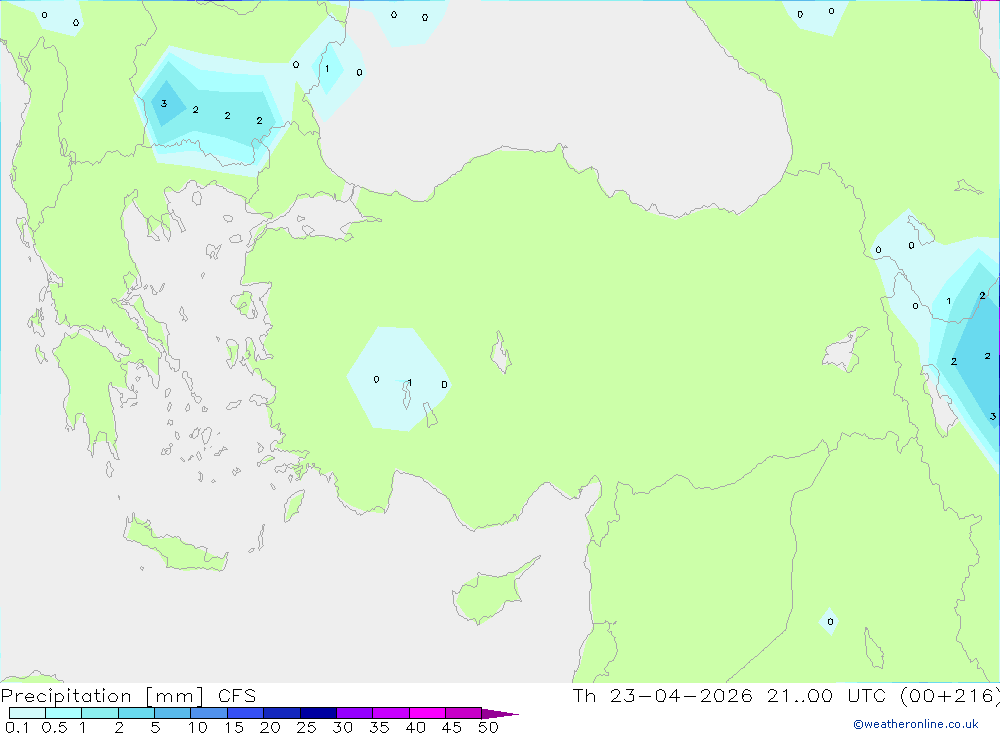1000x733 pixels.
Task: Choose the 30–35 mm violet legend swatch
Action: [354, 713]
